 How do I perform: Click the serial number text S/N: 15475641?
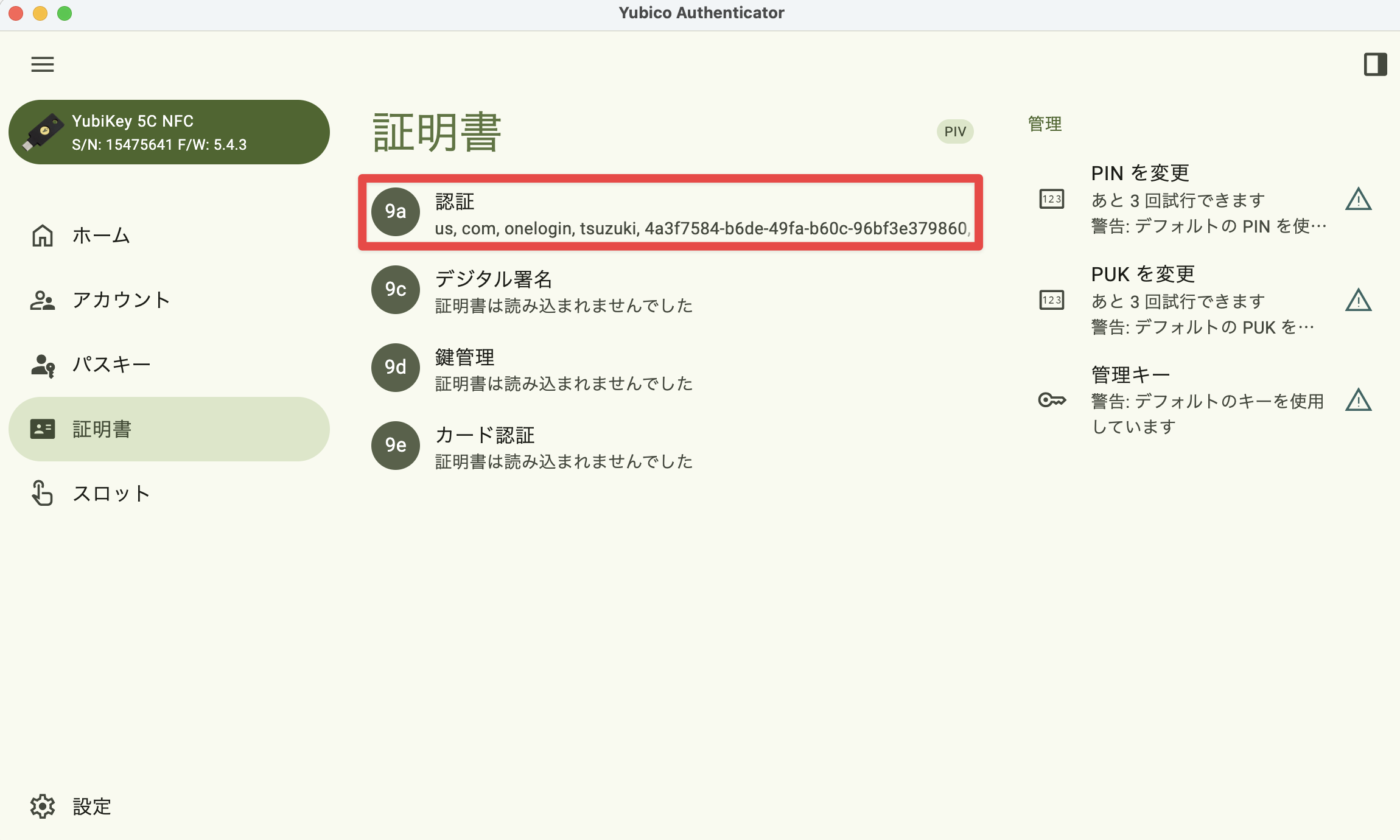tap(122, 144)
